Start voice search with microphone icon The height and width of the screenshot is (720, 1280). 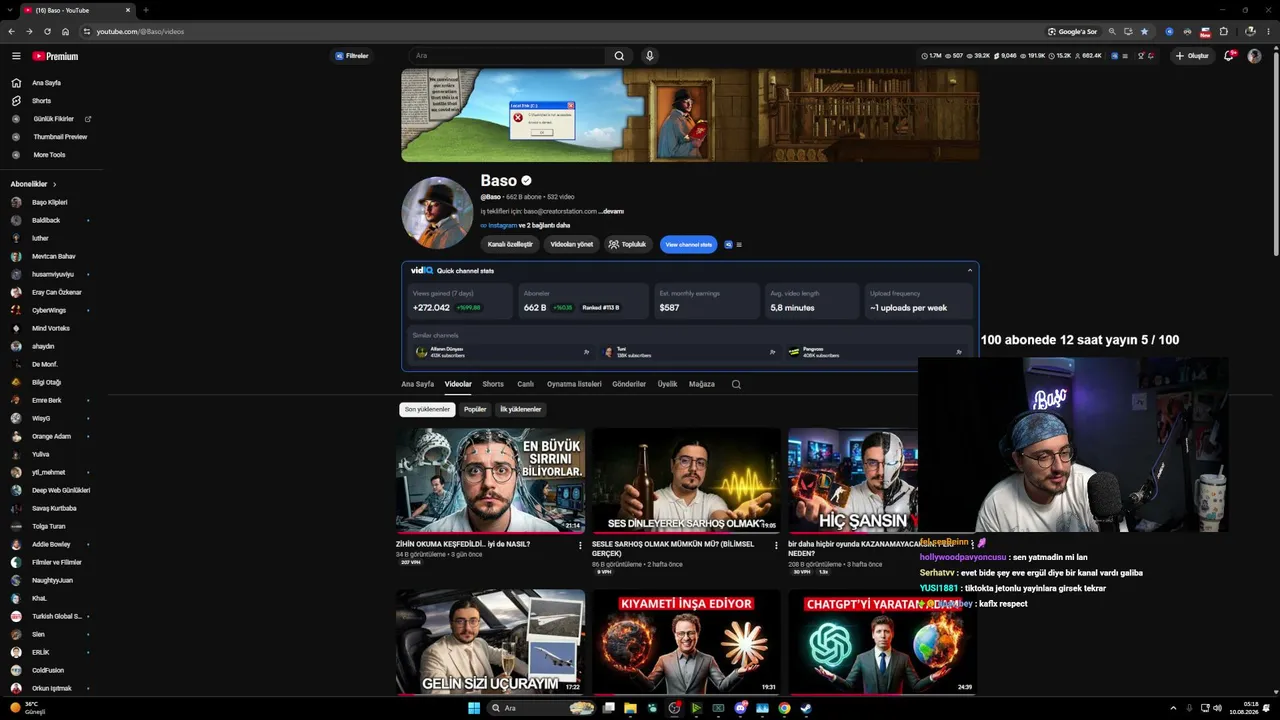coord(649,56)
